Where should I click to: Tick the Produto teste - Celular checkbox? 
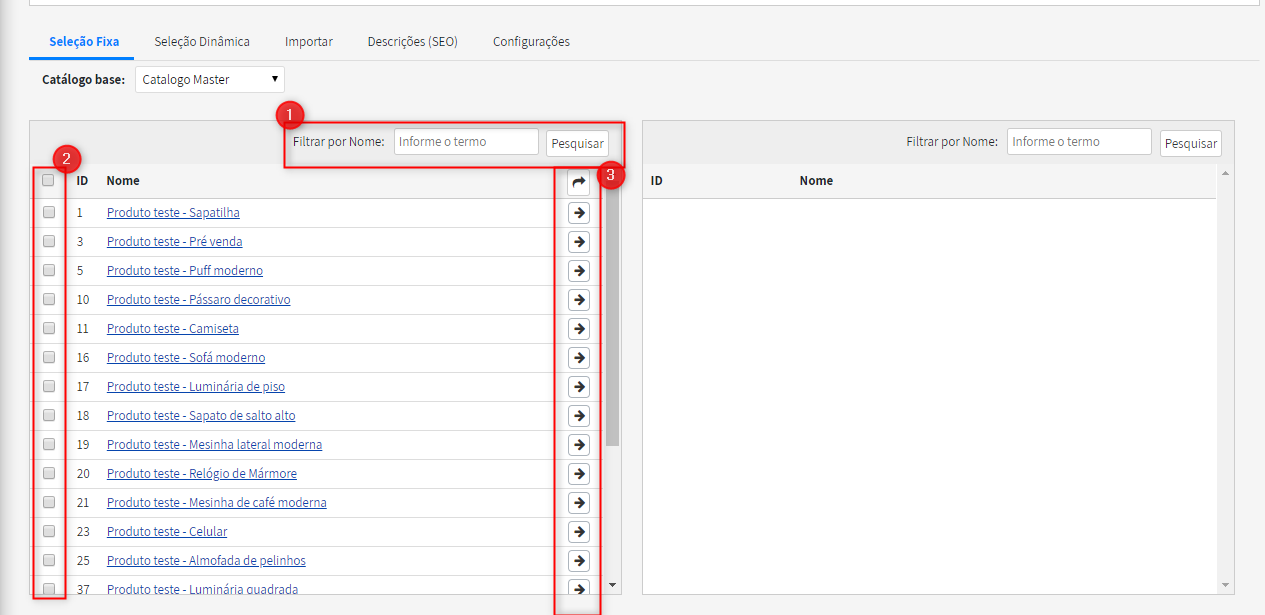pyautogui.click(x=49, y=531)
